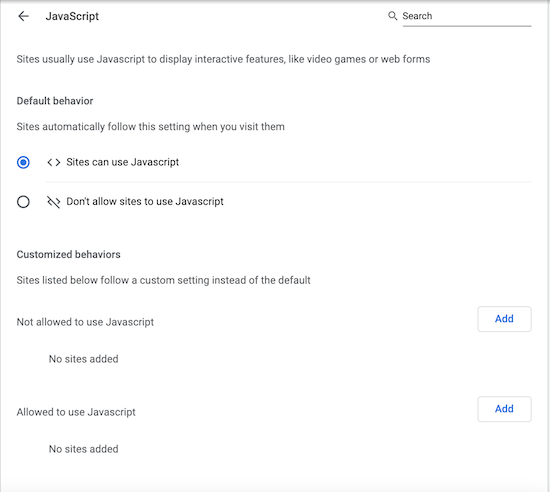Click No sites added under Not allowed list
Screen dimensions: 550x492
[x=83, y=359]
